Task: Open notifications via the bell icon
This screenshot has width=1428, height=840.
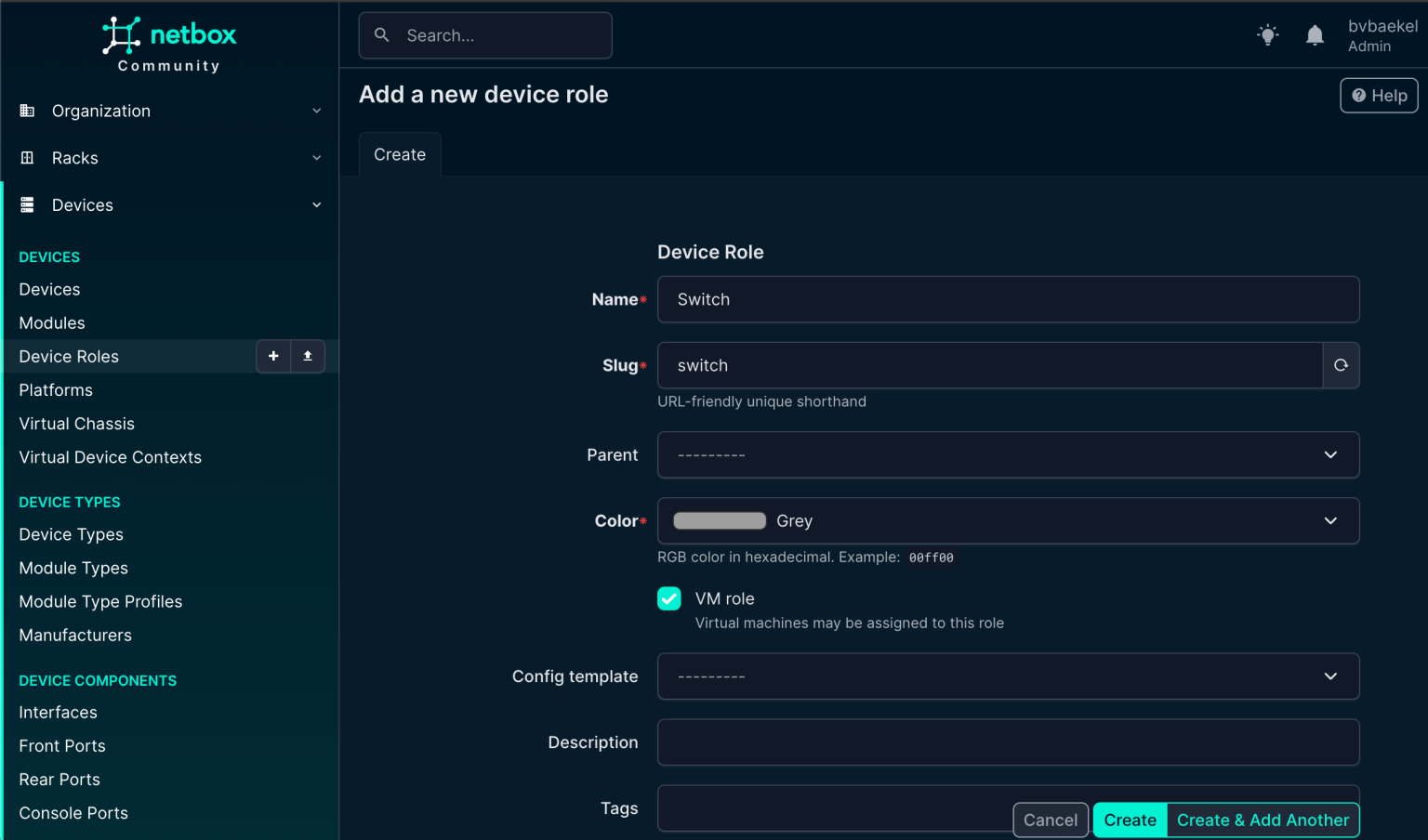Action: coord(1315,34)
